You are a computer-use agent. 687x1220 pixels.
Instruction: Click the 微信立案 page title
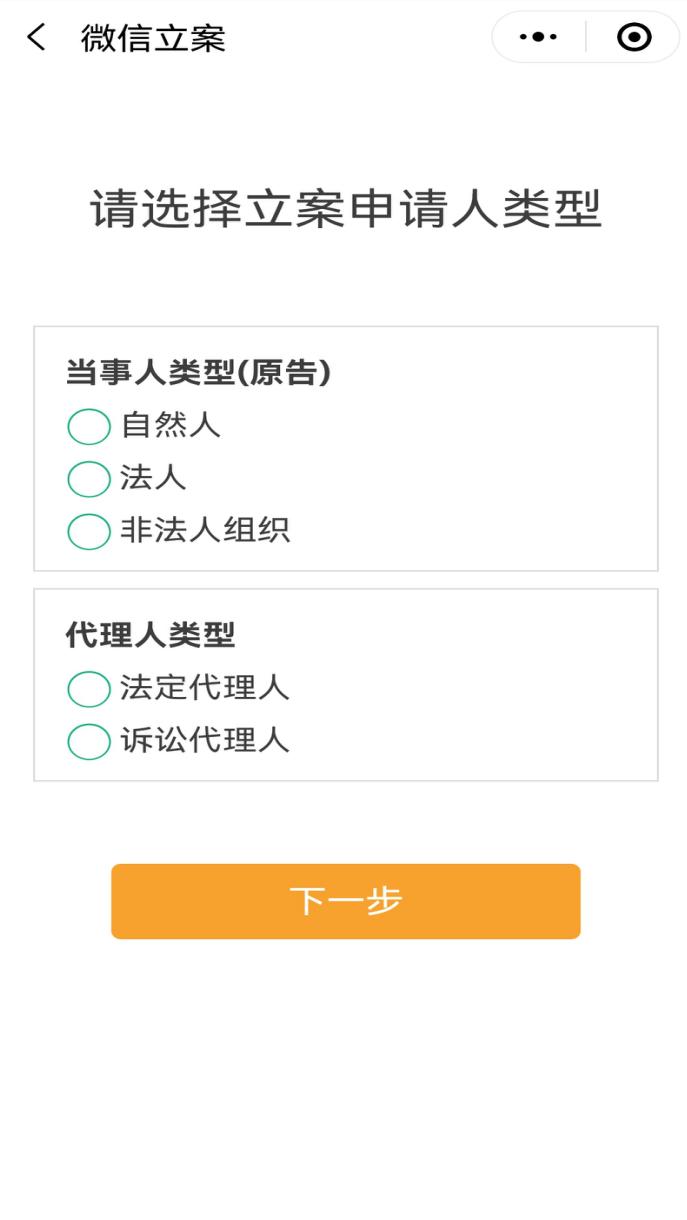coord(153,38)
